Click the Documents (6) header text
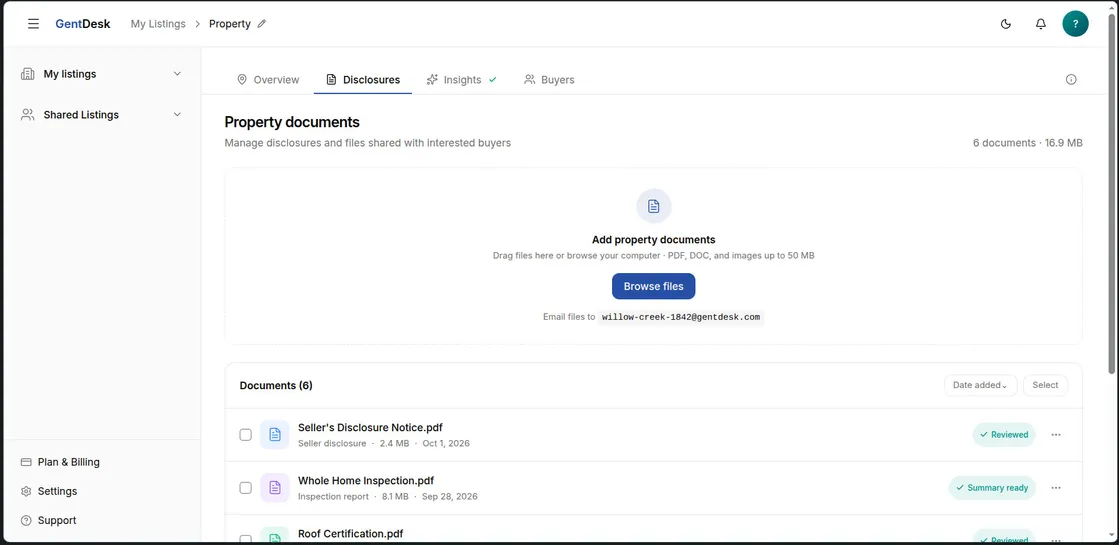The image size is (1119, 545). (x=276, y=385)
